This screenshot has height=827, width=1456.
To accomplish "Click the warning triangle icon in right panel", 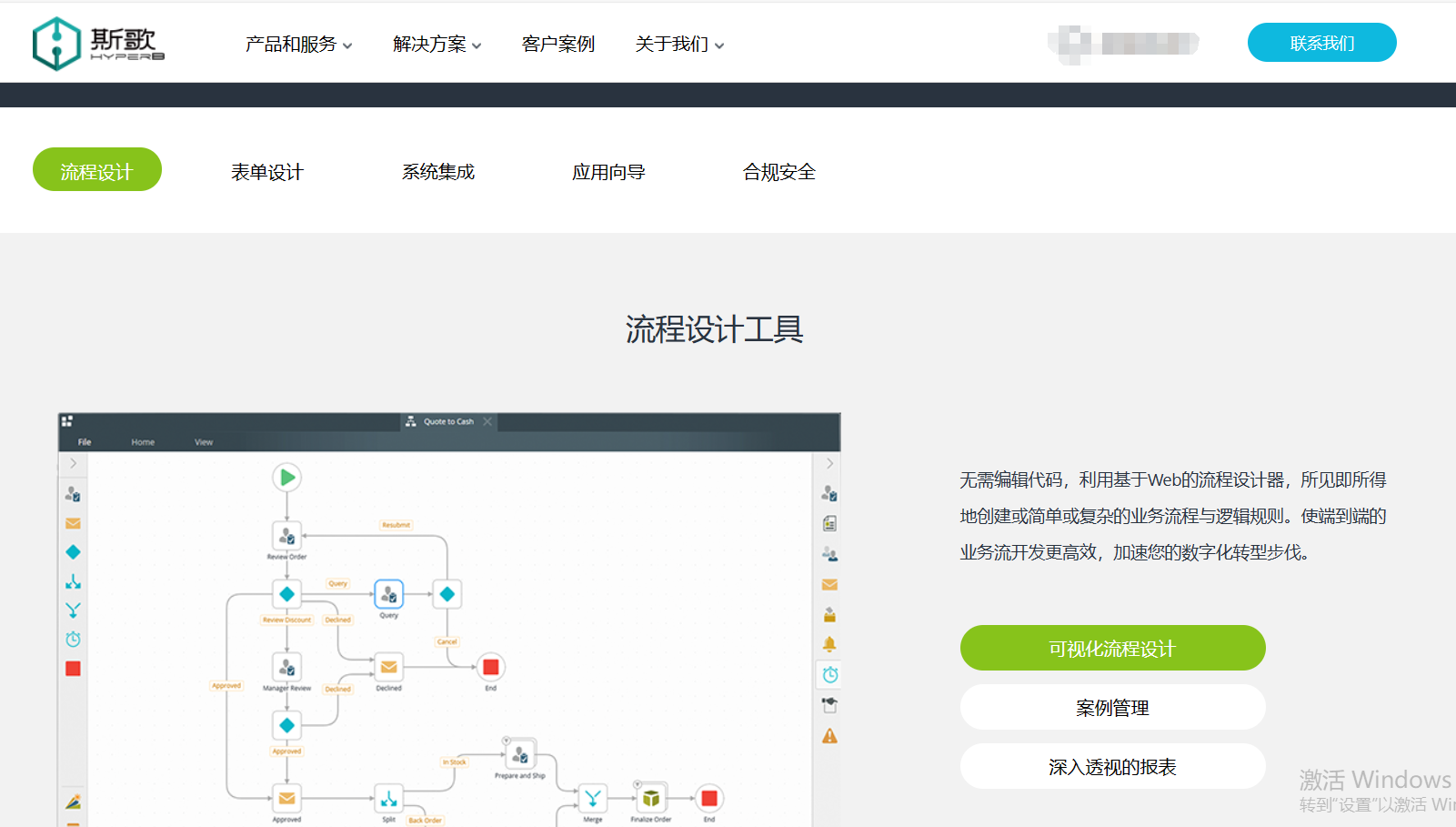I will click(828, 735).
